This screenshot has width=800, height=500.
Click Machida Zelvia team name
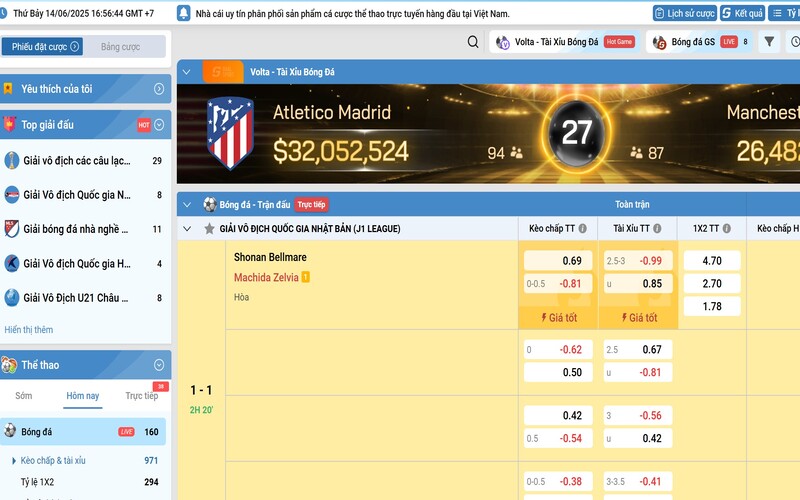pos(266,278)
